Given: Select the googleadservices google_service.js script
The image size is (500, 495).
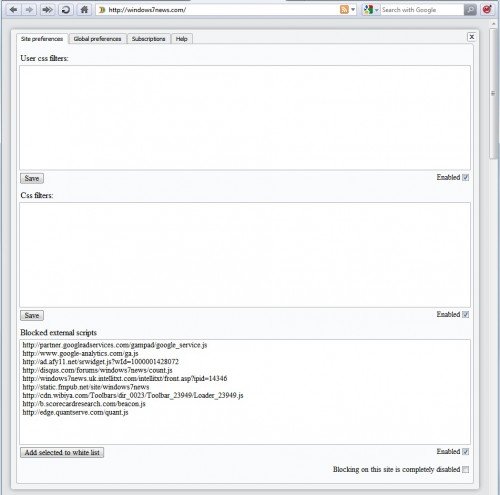Looking at the screenshot, I should click(x=115, y=345).
